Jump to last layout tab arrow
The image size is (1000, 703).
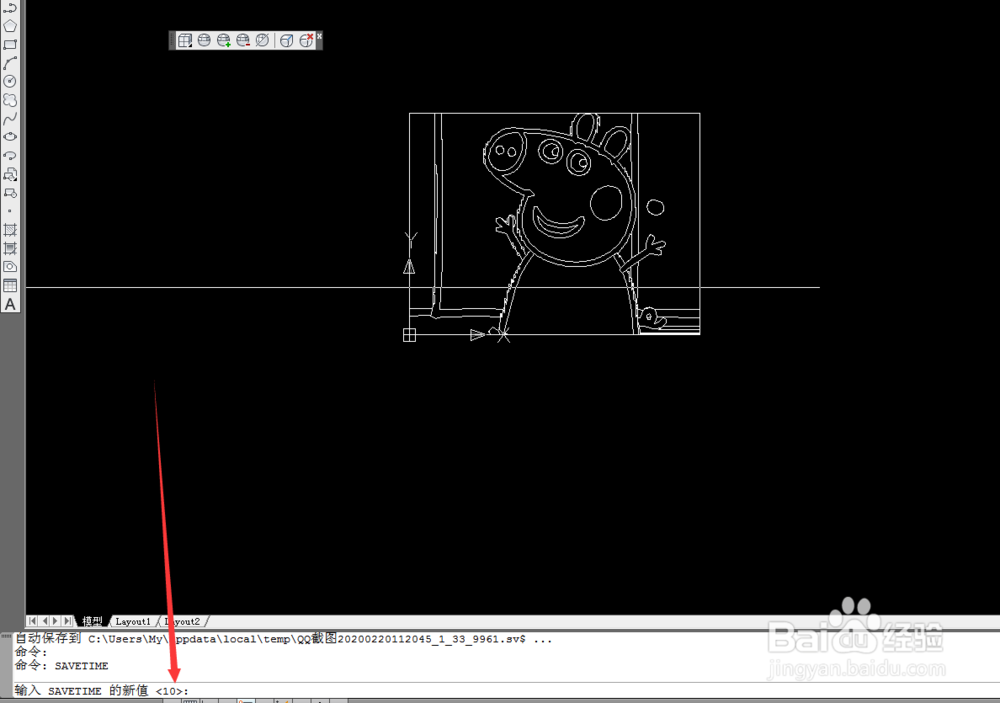pyautogui.click(x=67, y=621)
